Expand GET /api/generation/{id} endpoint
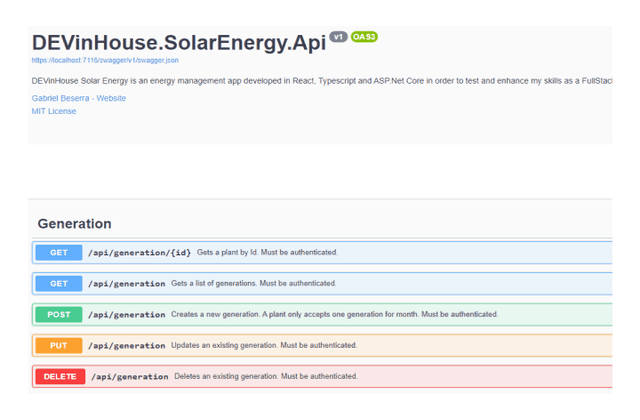The image size is (640, 420). point(322,253)
